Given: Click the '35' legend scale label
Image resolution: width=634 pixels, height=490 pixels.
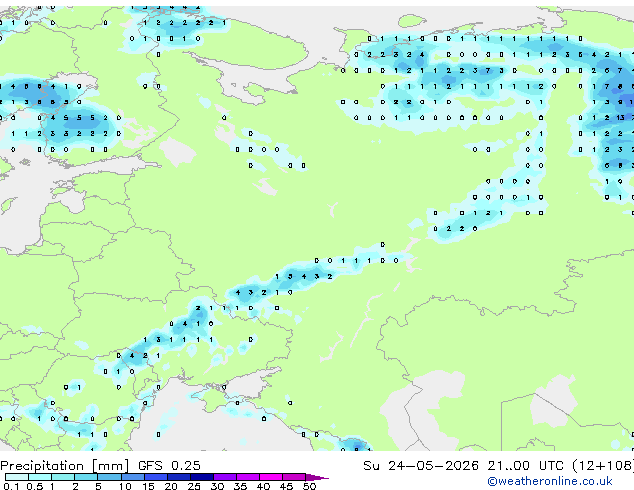Looking at the screenshot, I should (240, 486).
